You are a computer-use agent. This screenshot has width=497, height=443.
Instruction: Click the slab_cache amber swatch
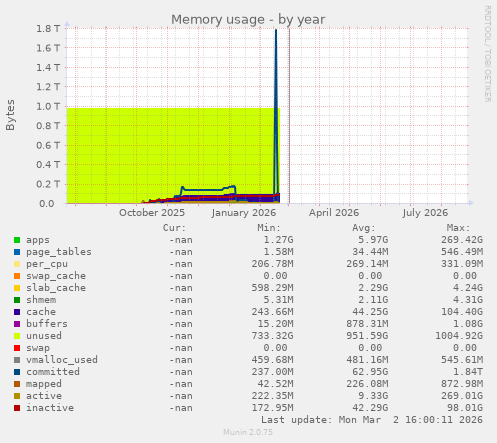pos(17,288)
